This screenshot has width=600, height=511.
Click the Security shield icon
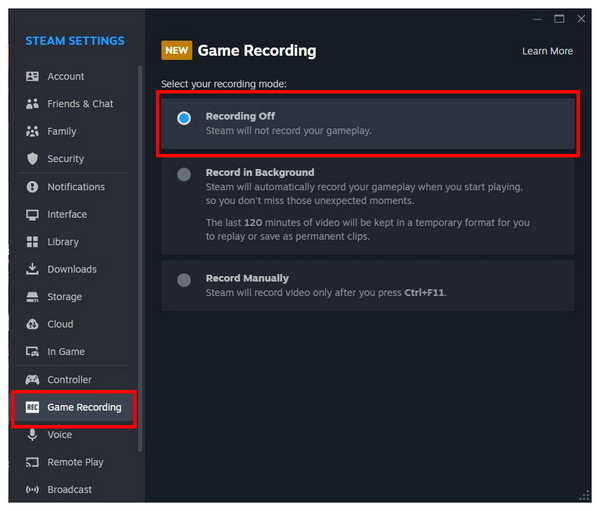(33, 158)
